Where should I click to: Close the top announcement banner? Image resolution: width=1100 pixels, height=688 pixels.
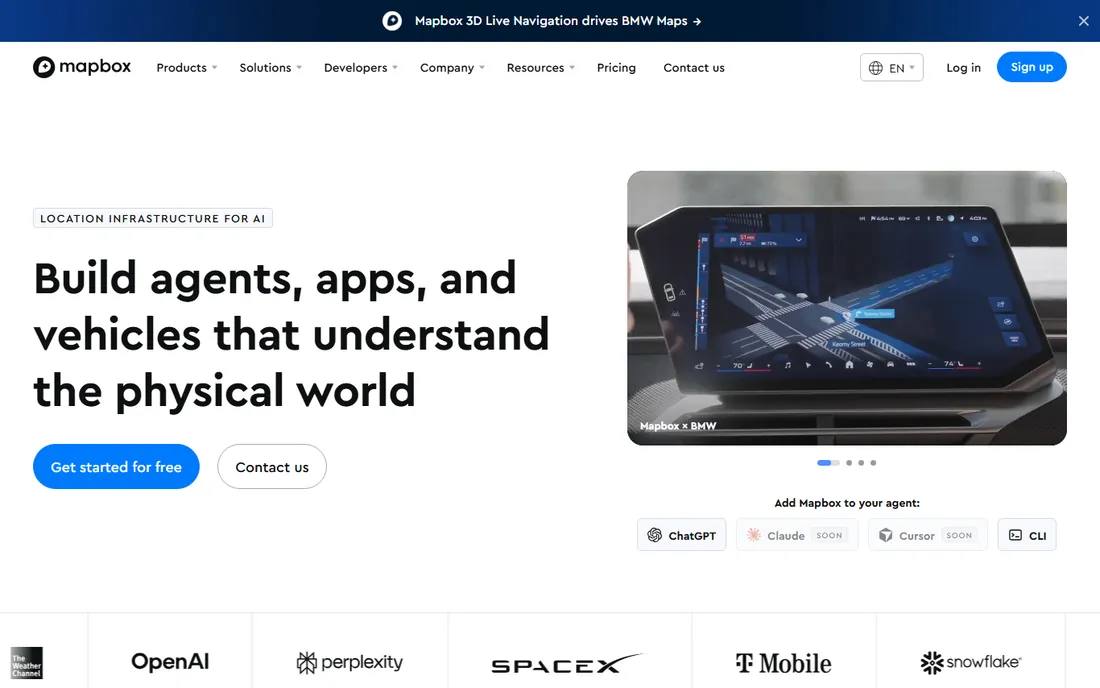pyautogui.click(x=1084, y=21)
